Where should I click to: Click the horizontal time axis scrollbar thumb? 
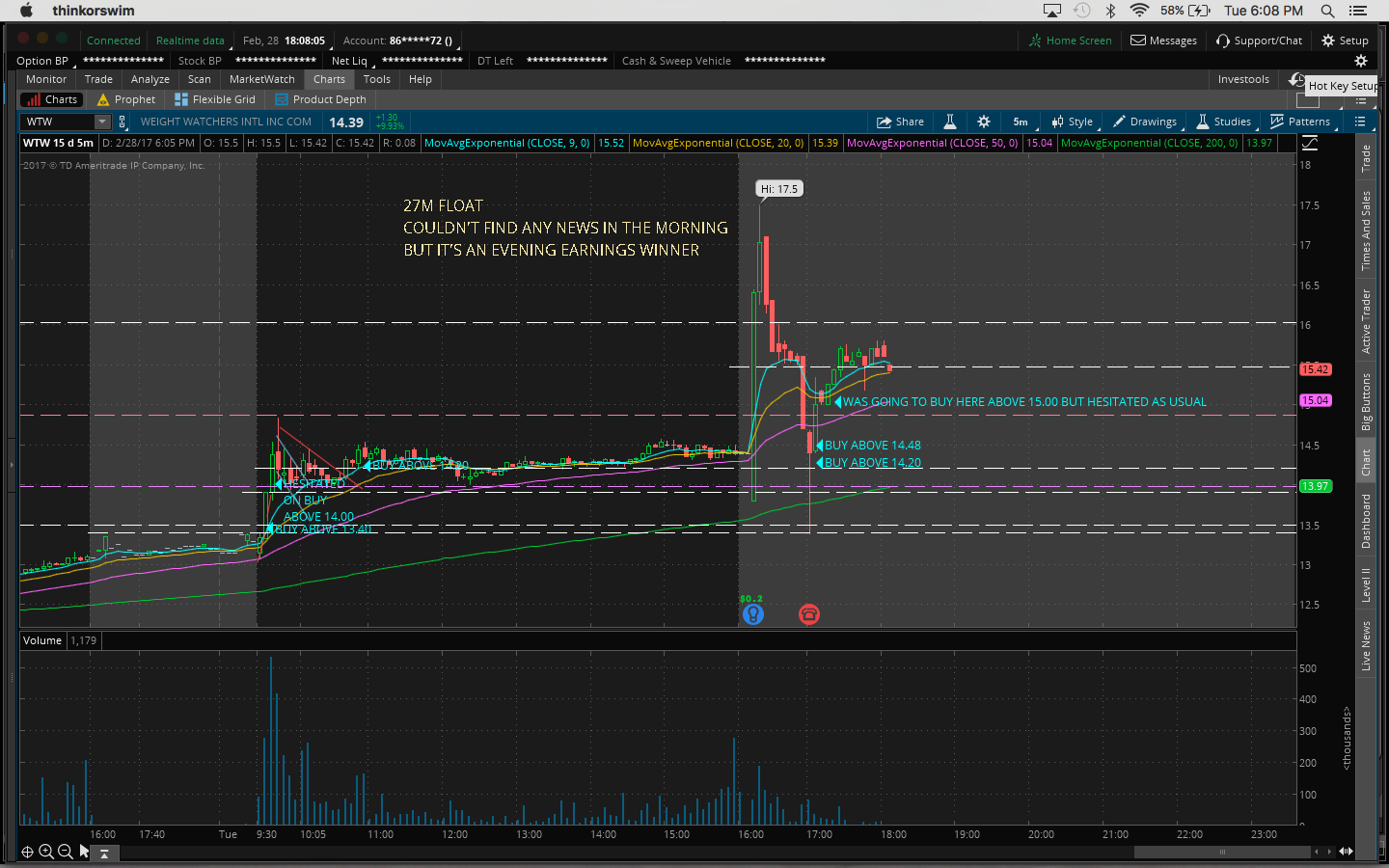click(1222, 852)
